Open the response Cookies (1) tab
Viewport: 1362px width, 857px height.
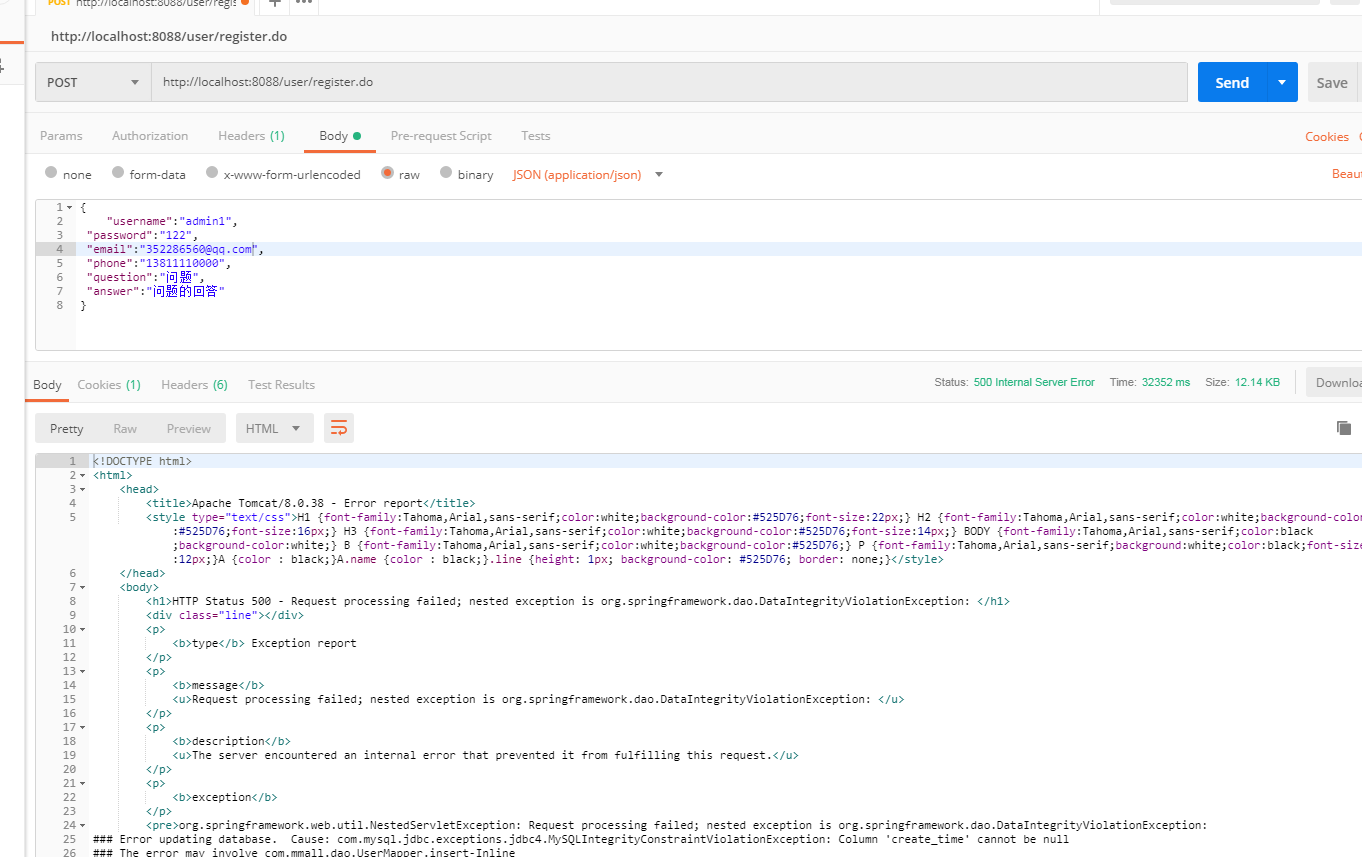click(x=109, y=384)
